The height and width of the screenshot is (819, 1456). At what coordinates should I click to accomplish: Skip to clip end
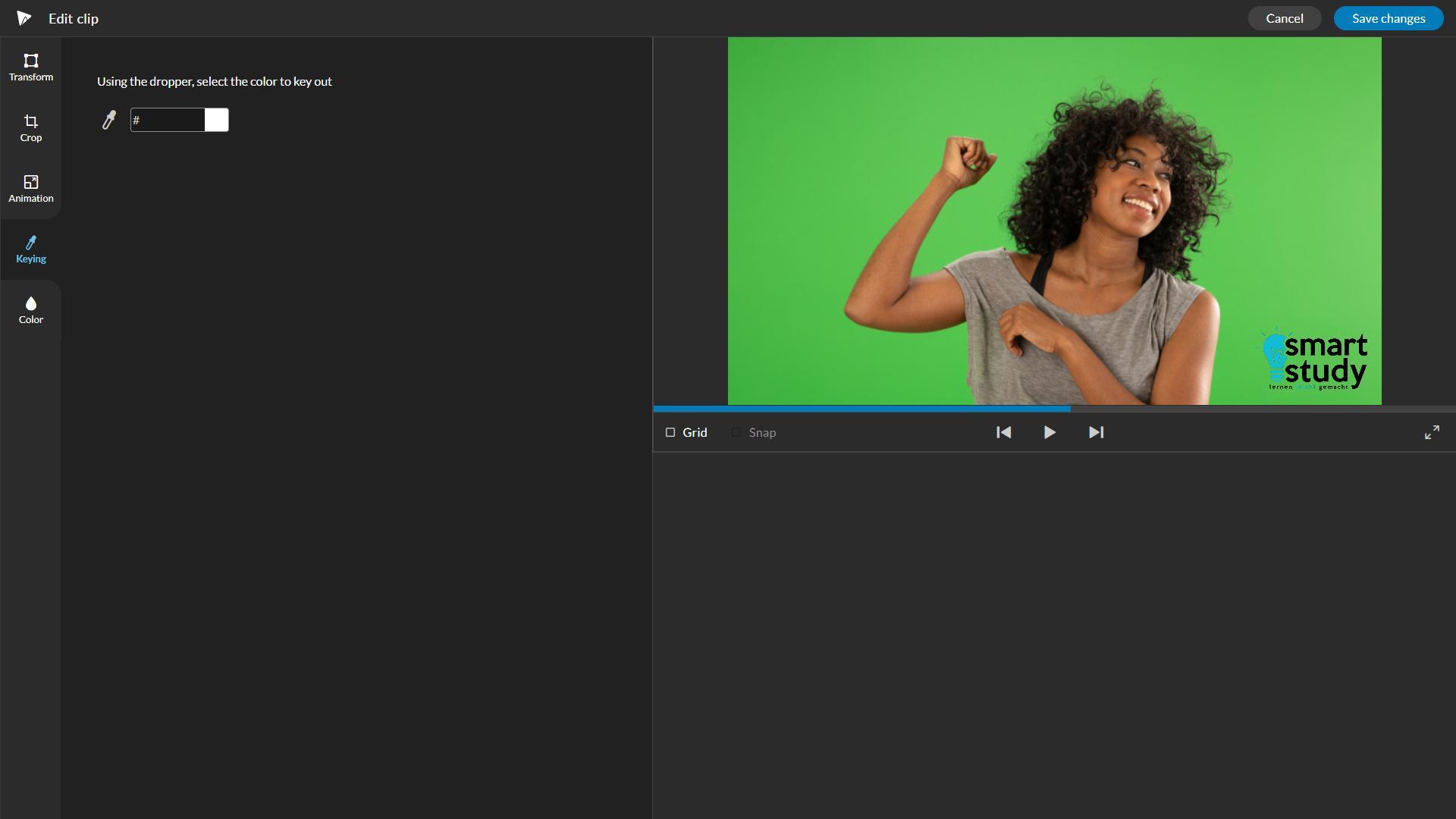point(1096,432)
